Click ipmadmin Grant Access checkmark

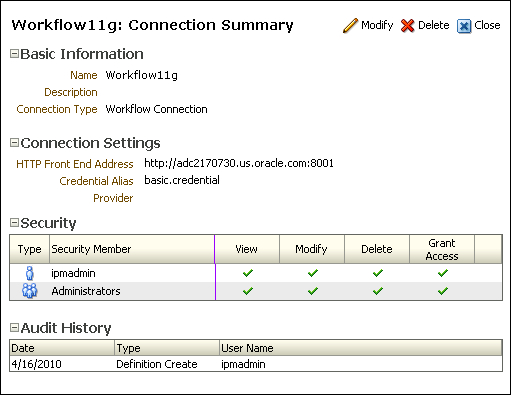tap(443, 273)
